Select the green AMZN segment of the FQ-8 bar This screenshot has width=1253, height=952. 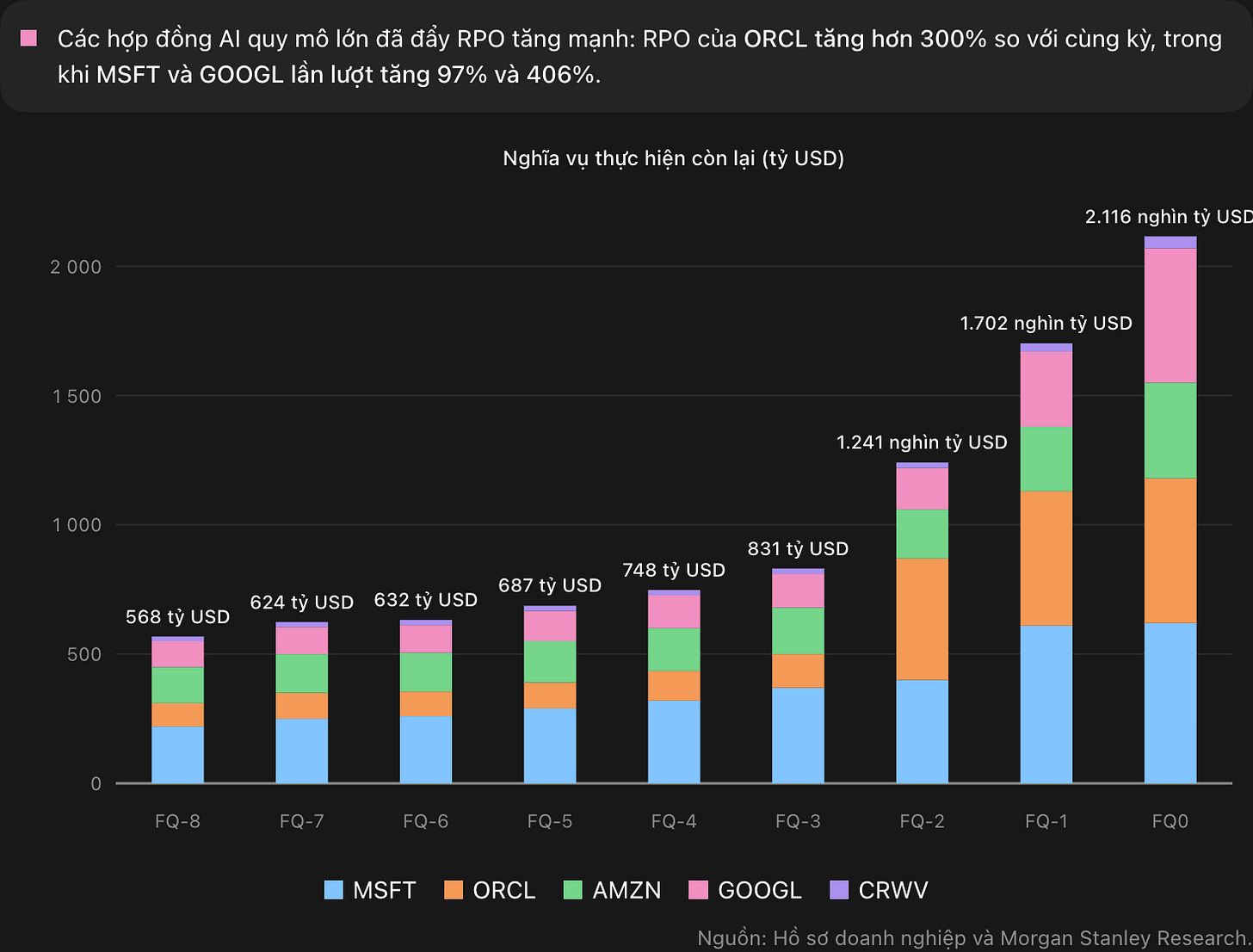[177, 685]
